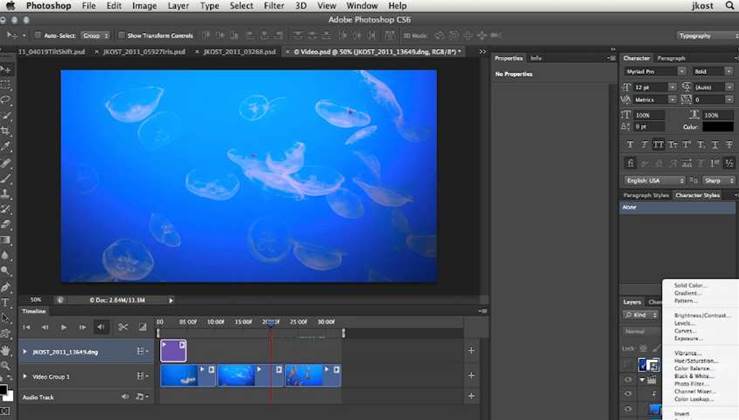Select the Move tool in toolbar

[x=7, y=69]
